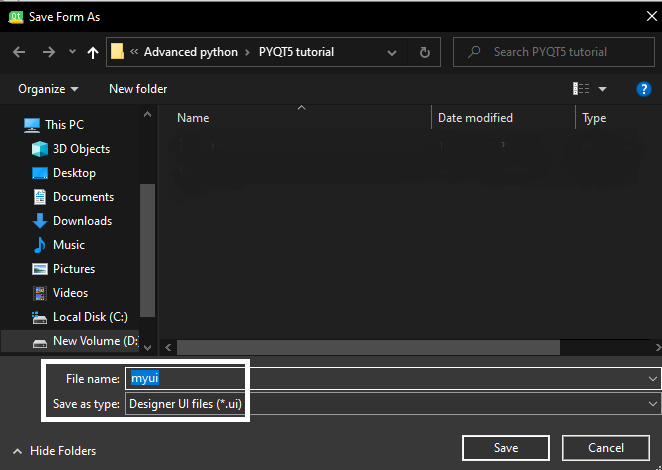Refresh the current folder view
Viewport: 662px width, 470px height.
[x=425, y=52]
